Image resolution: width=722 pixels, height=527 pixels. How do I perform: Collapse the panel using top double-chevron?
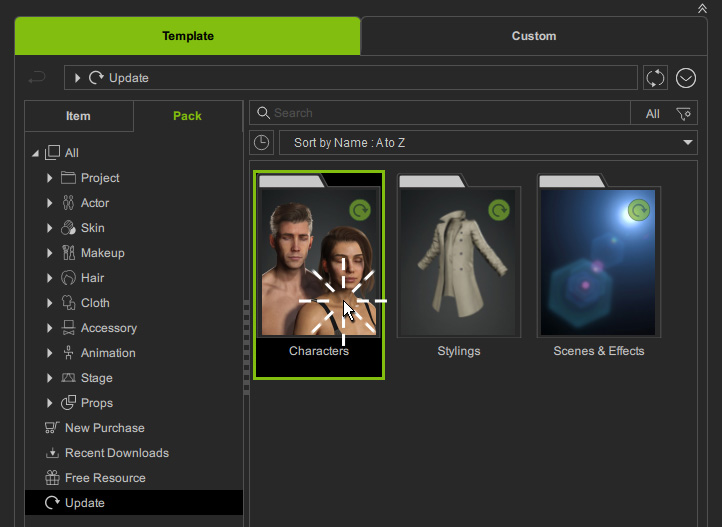pos(701,8)
